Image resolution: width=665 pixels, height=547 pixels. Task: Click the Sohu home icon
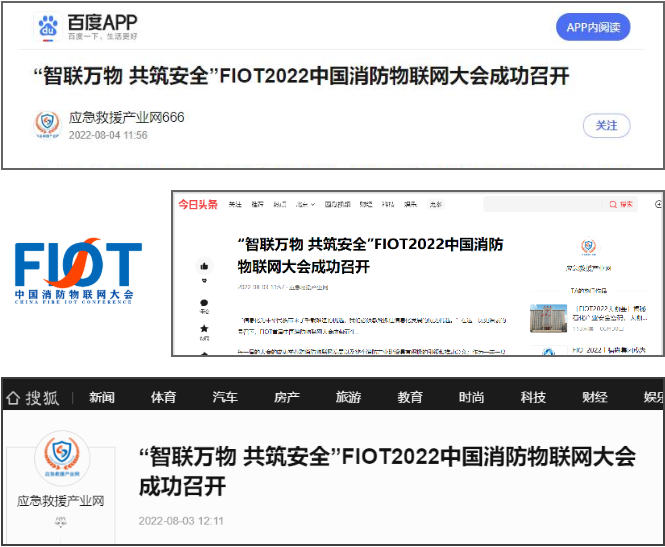tap(13, 397)
